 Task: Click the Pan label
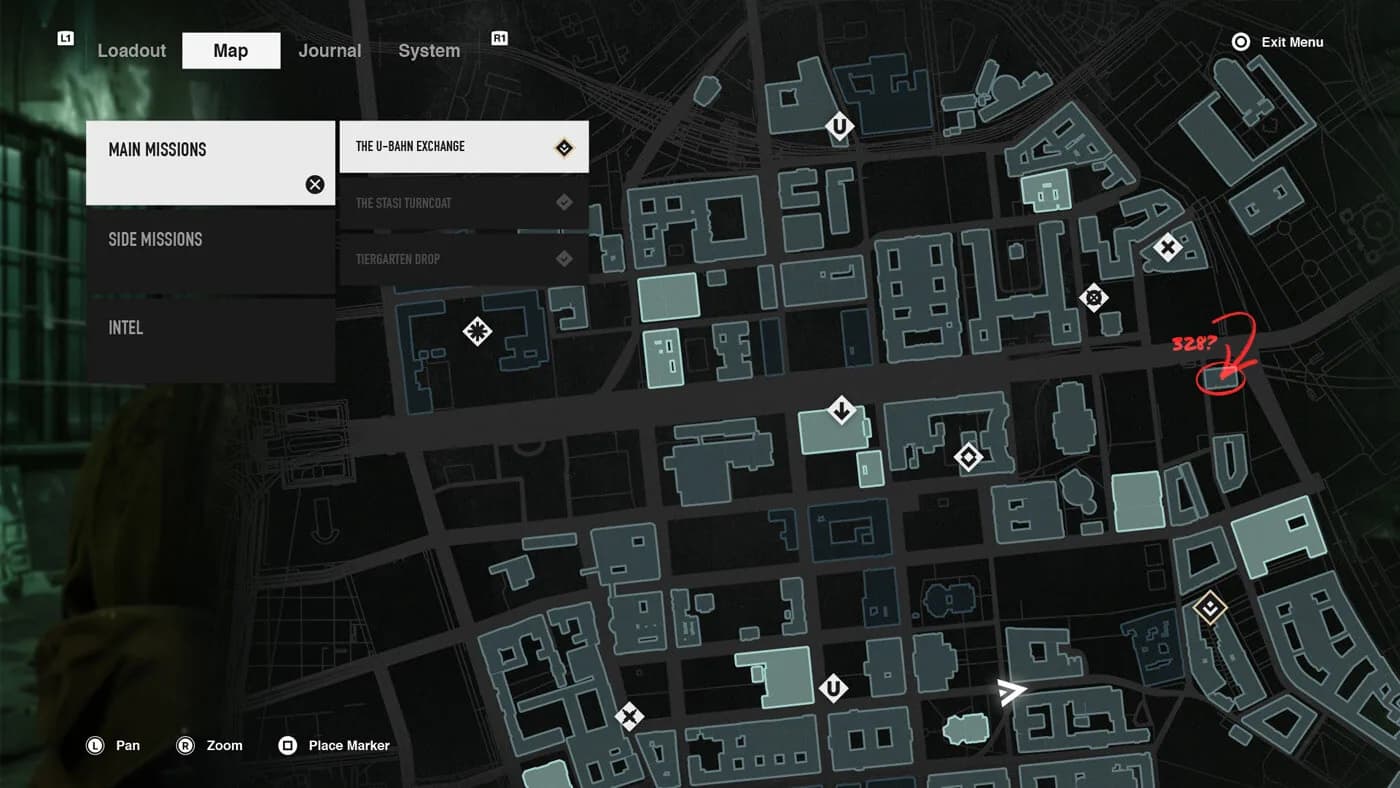[x=128, y=745]
